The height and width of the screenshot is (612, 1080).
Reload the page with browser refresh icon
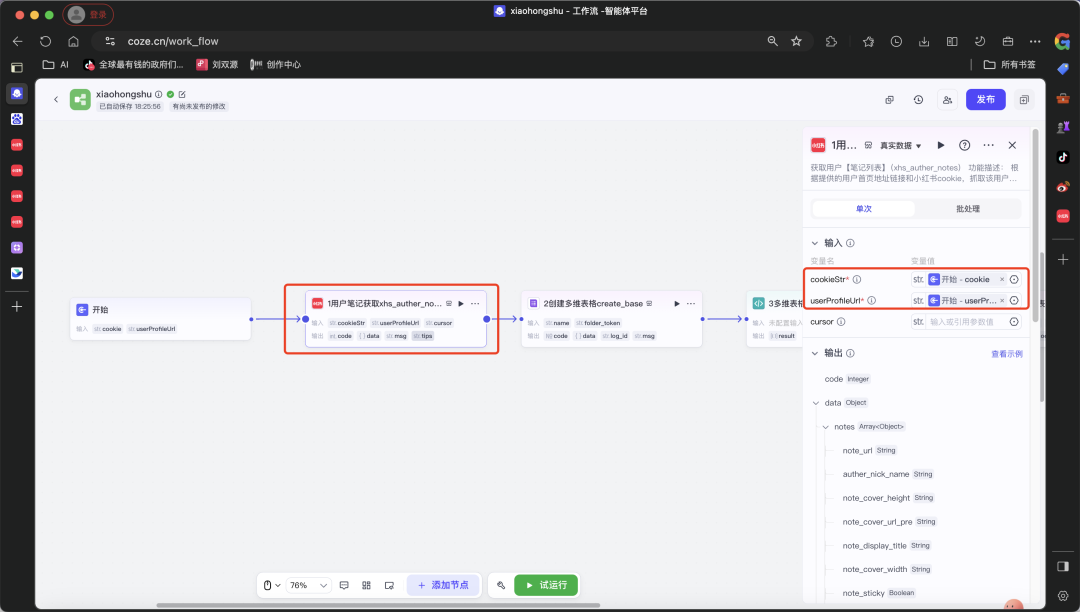(45, 41)
